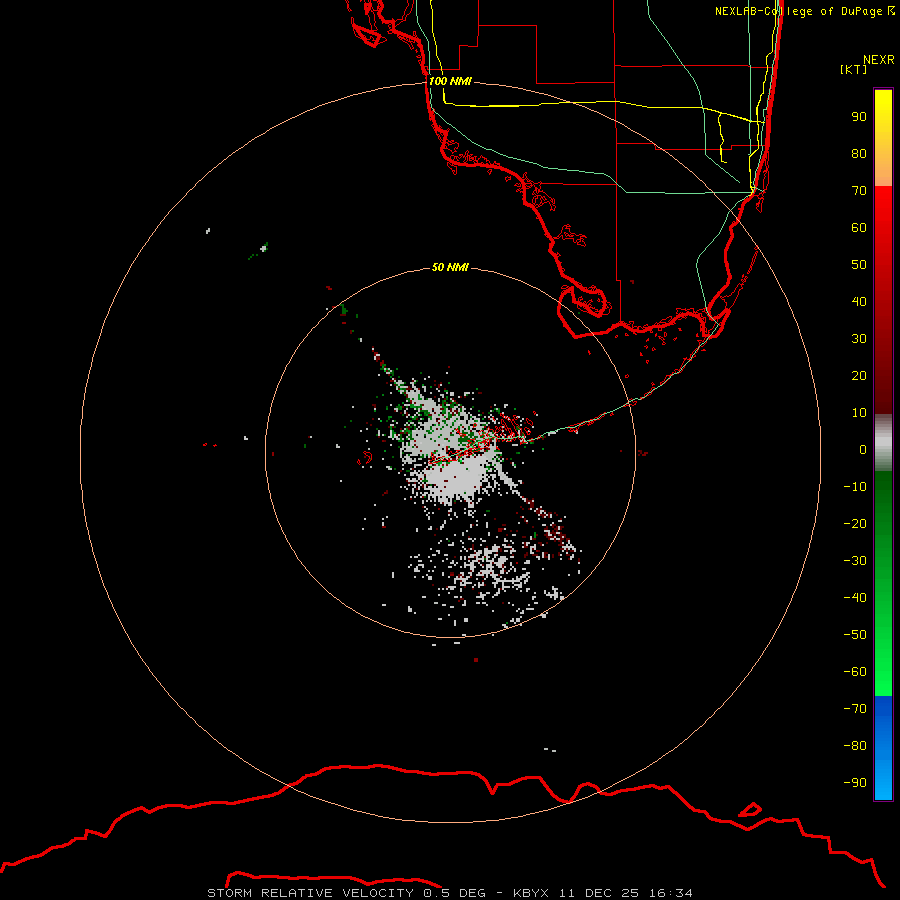
Task: Click the 50 NMI range ring label
Action: click(x=450, y=267)
